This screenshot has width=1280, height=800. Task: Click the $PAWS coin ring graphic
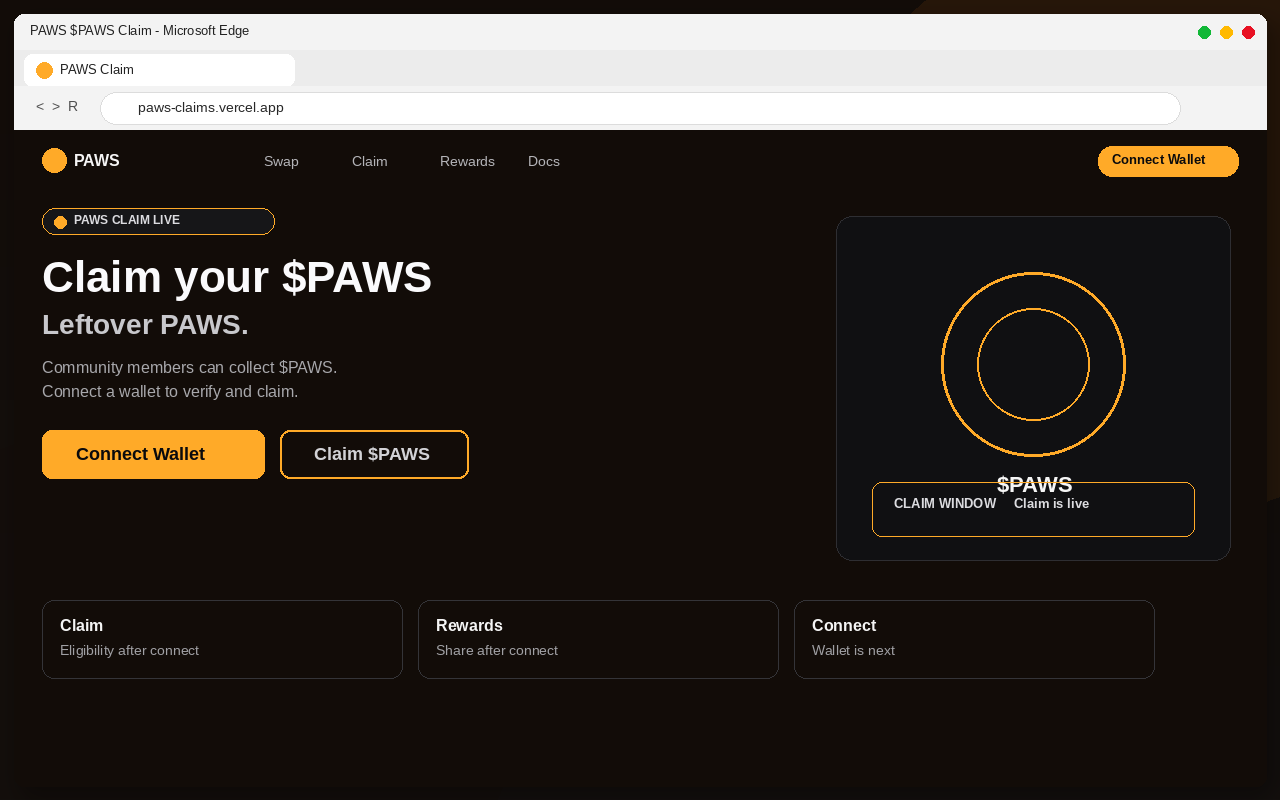[x=1033, y=364]
